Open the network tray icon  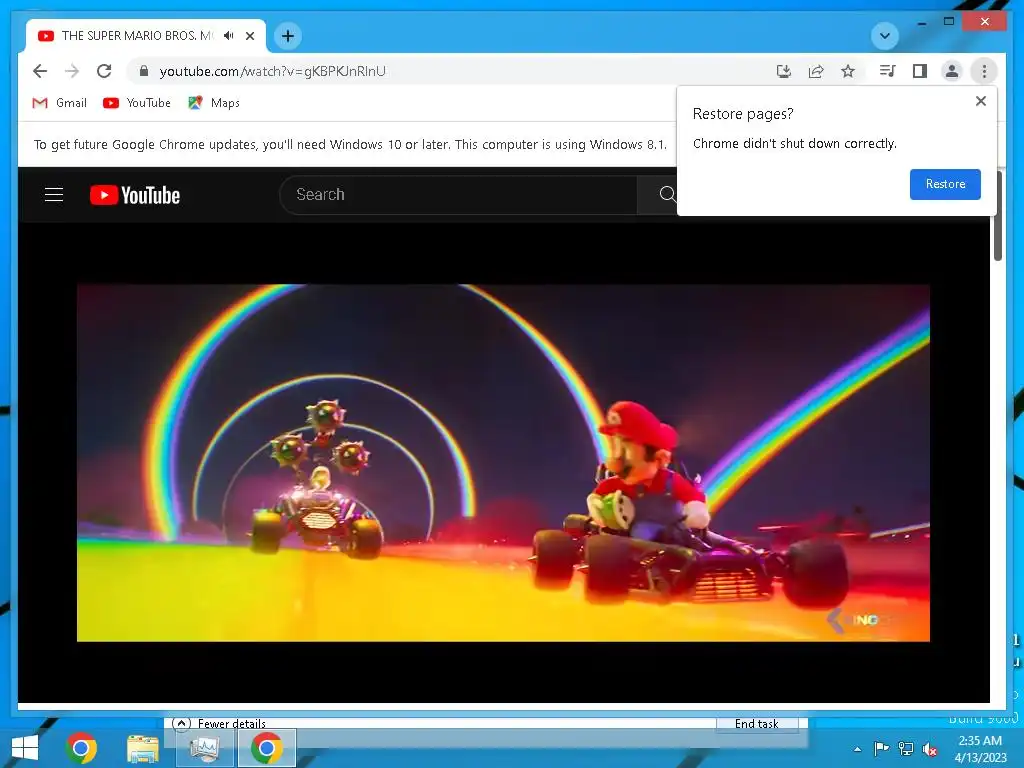[906, 748]
